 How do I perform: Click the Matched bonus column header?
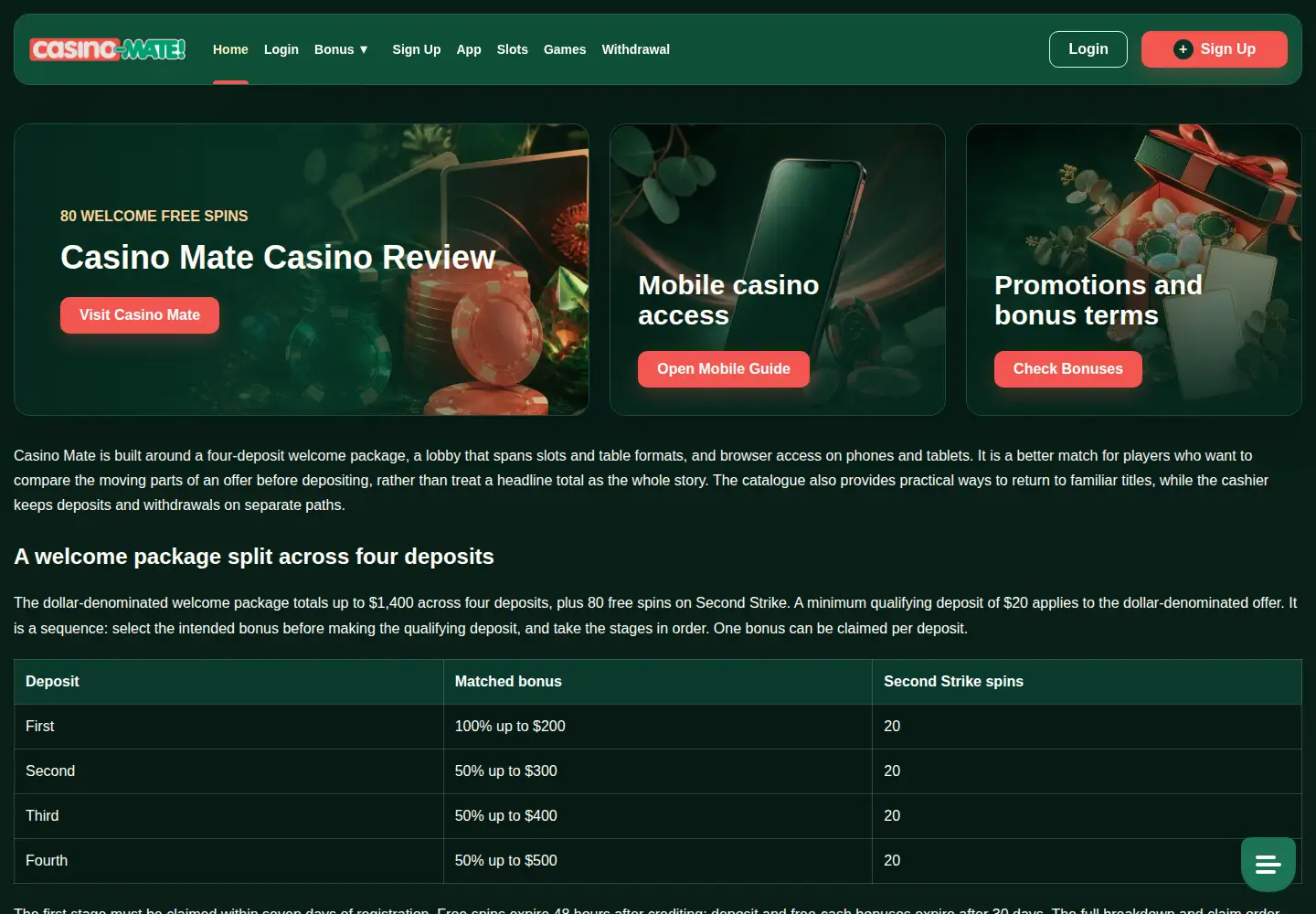point(658,682)
